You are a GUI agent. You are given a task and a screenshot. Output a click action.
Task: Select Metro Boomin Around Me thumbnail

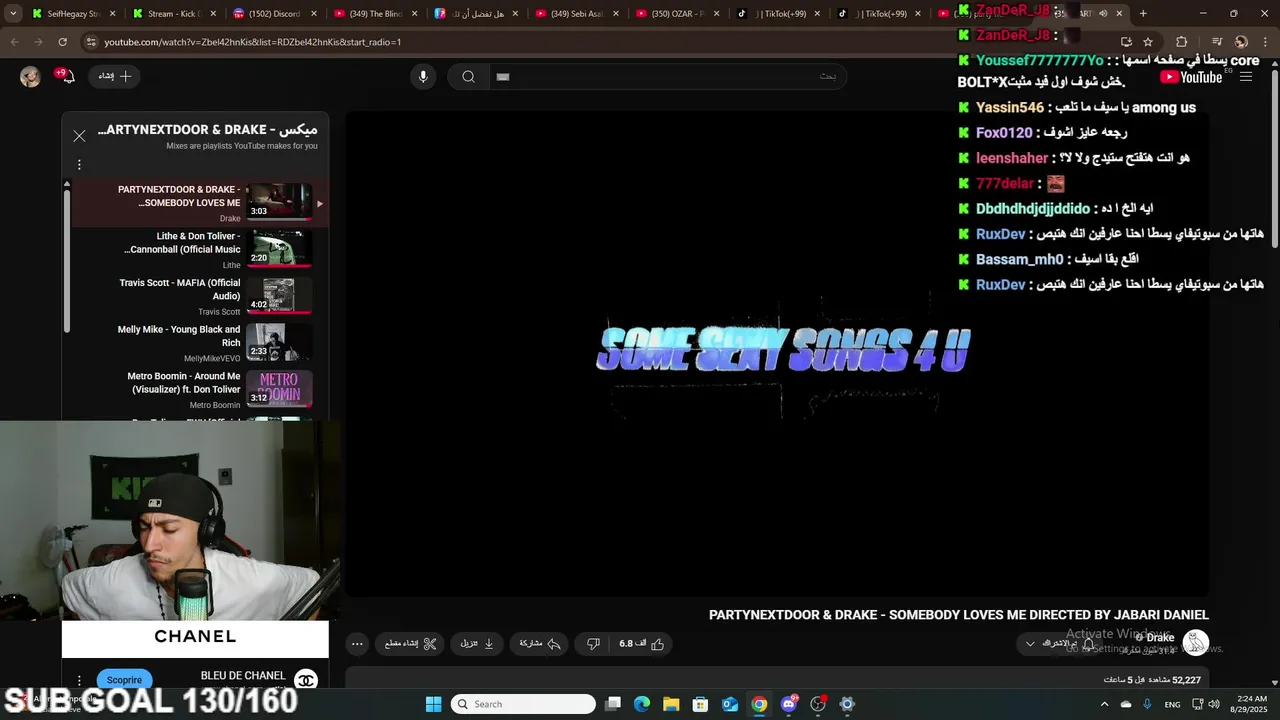(279, 389)
